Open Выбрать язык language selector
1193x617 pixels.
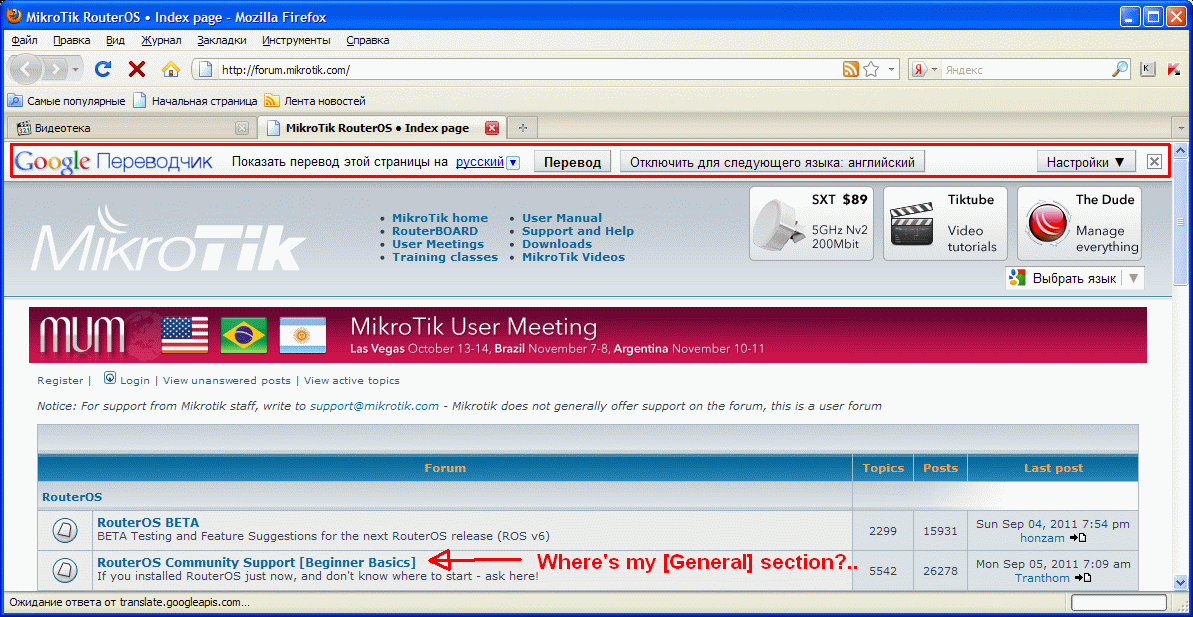click(1074, 278)
